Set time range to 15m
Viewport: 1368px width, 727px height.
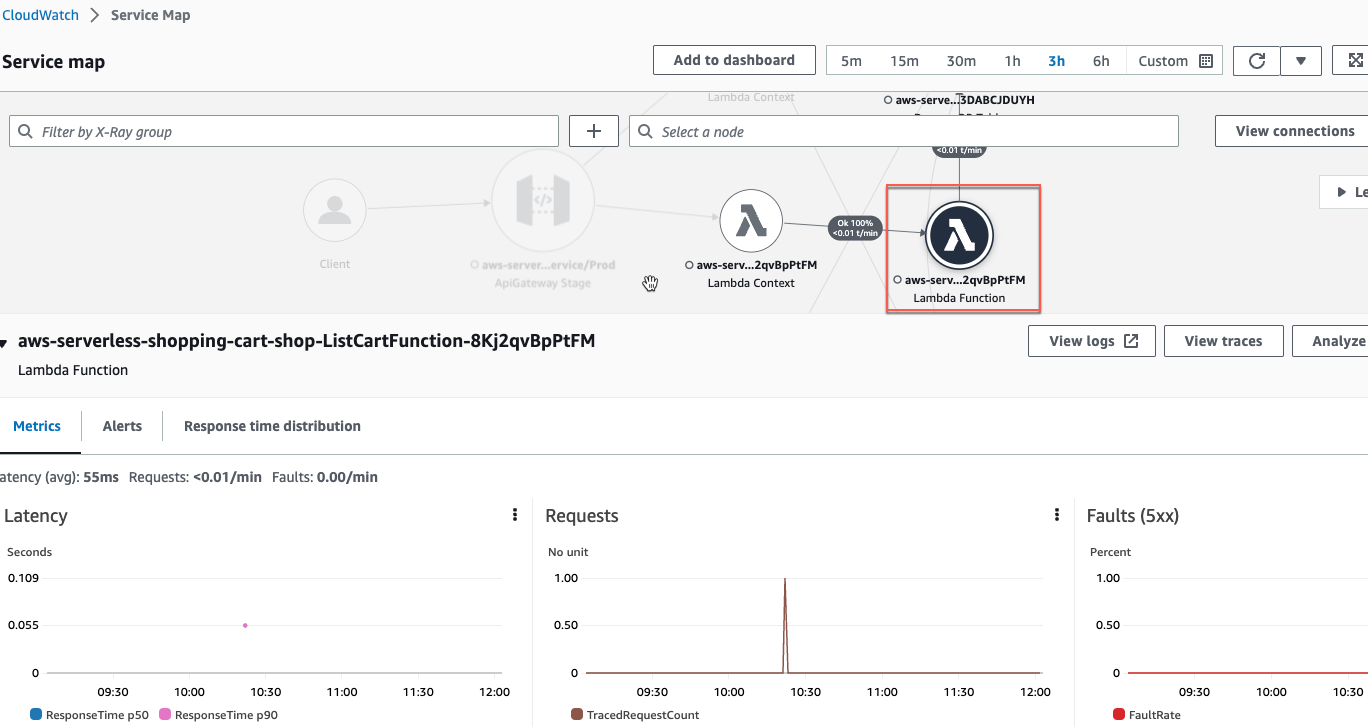pyautogui.click(x=904, y=61)
